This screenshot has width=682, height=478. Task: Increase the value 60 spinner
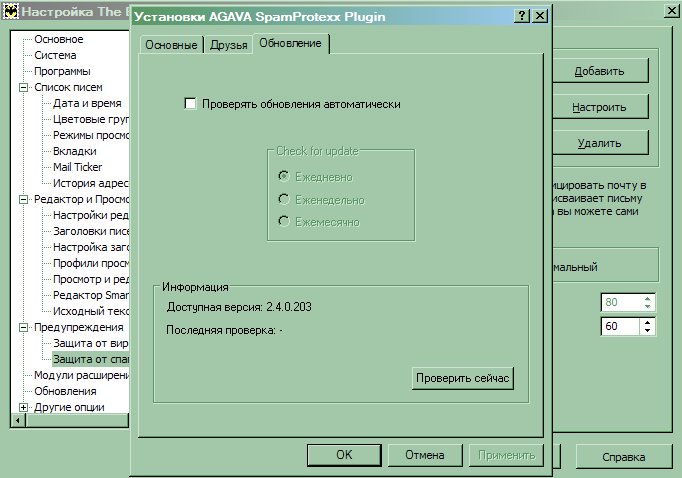click(648, 323)
